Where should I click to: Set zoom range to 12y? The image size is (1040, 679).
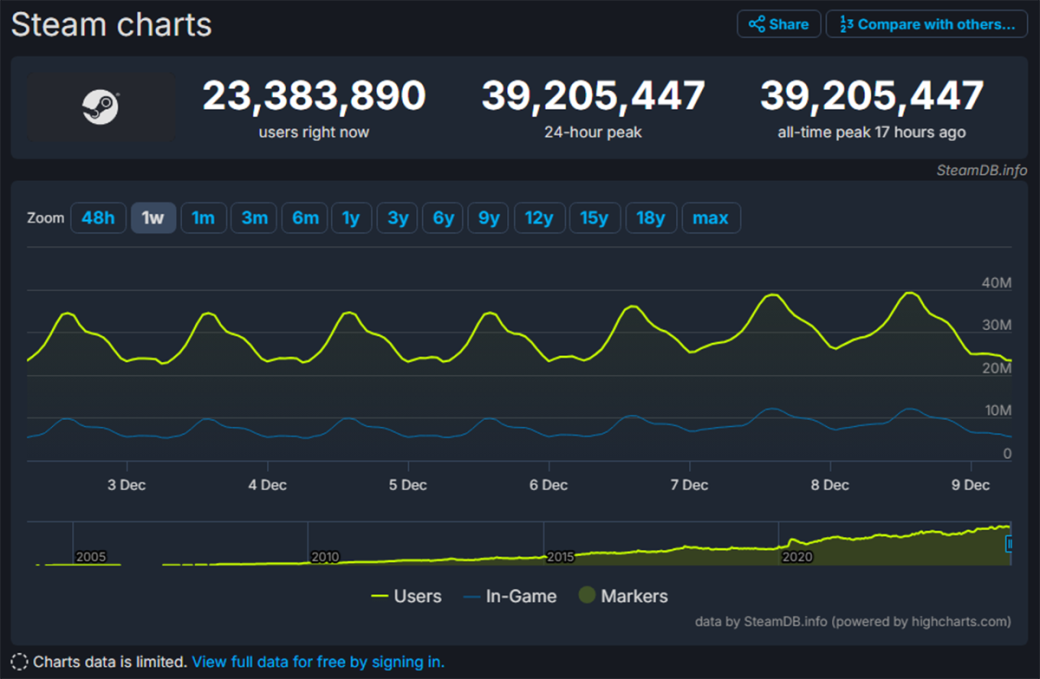coord(539,217)
